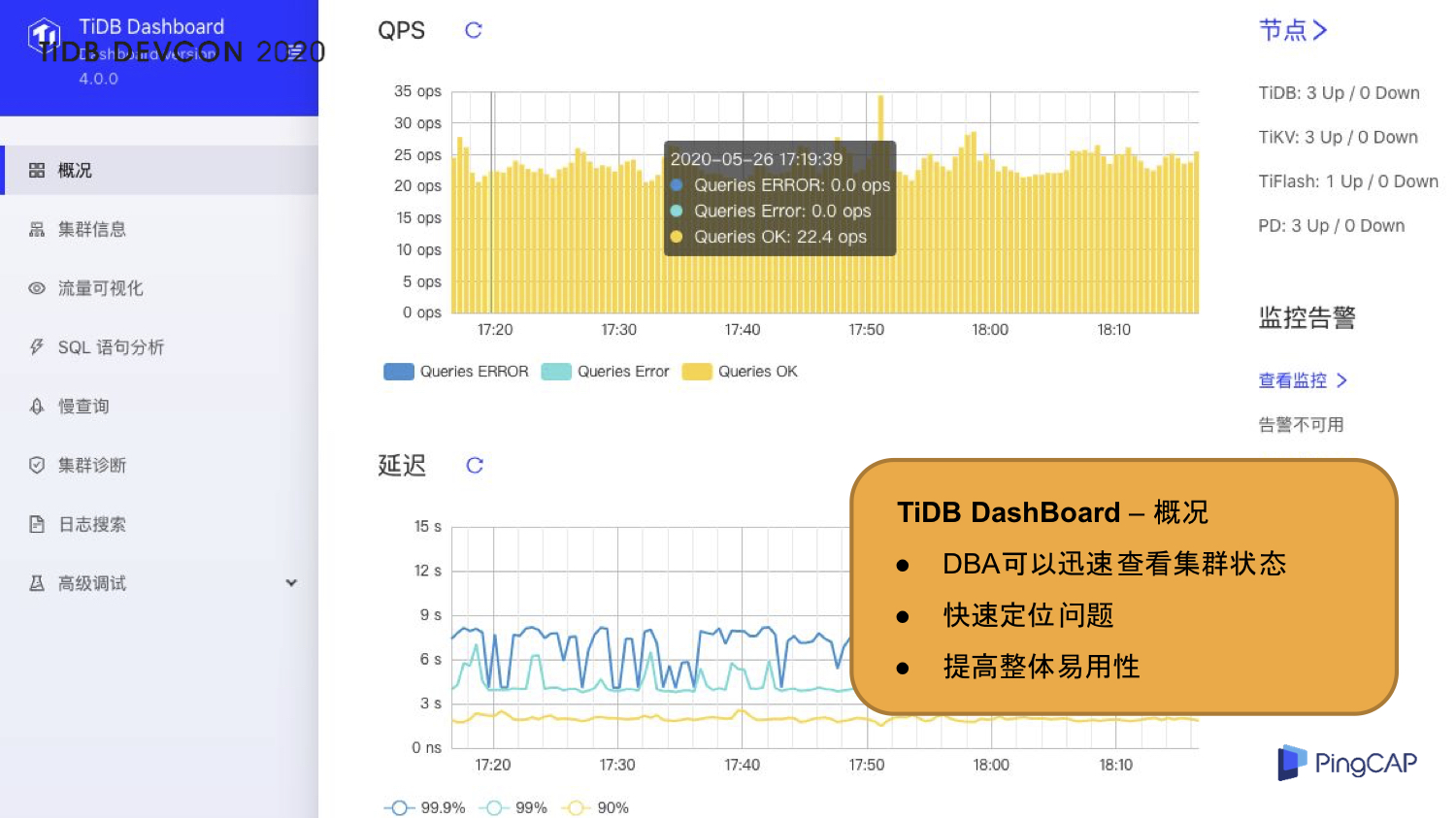The image size is (1456, 818).
Task: Select the 慢查询 menu item
Action: (x=159, y=407)
